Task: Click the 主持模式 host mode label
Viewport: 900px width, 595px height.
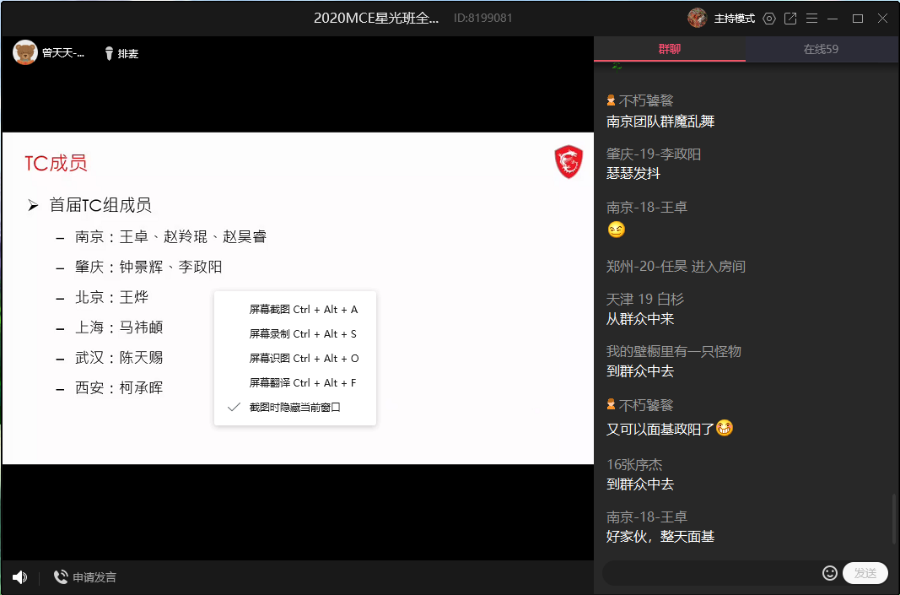Action: (x=735, y=18)
